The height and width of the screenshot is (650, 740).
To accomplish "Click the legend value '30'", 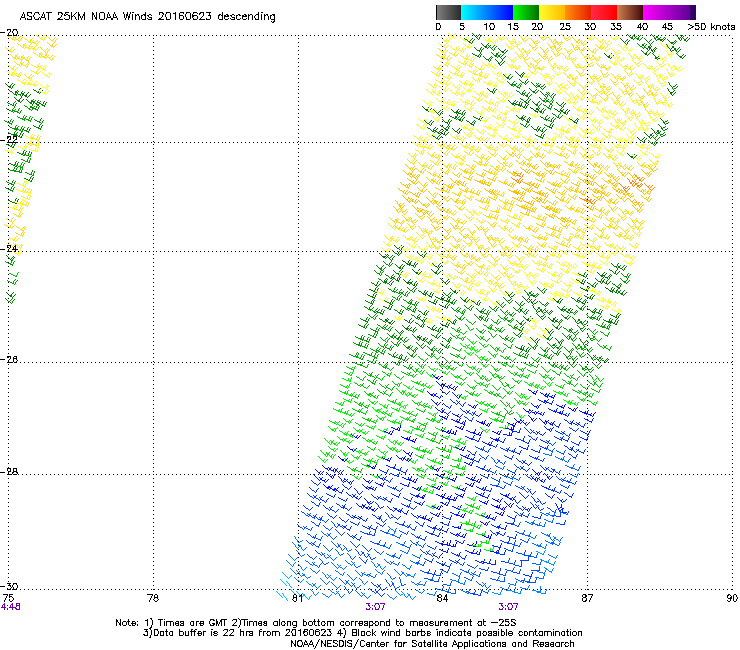I will pyautogui.click(x=590, y=27).
